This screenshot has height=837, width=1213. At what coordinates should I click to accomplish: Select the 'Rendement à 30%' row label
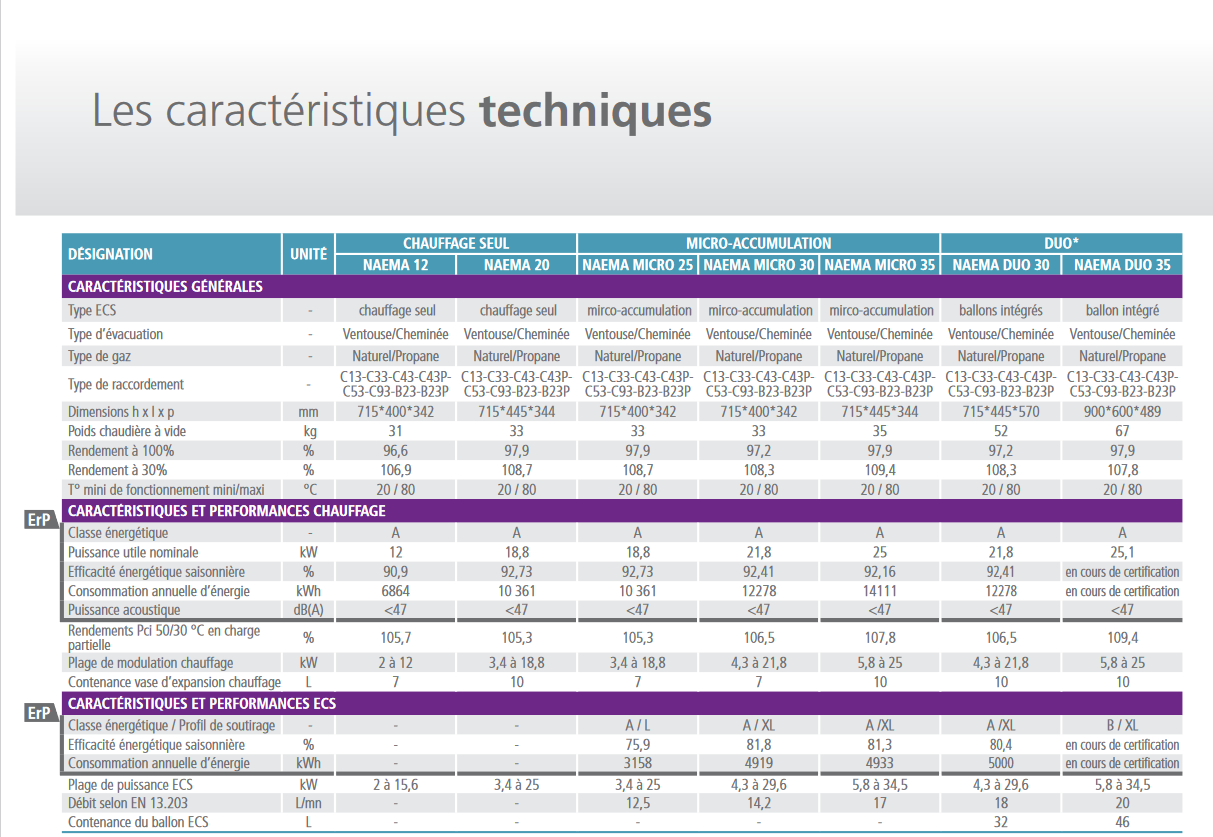[x=118, y=470]
